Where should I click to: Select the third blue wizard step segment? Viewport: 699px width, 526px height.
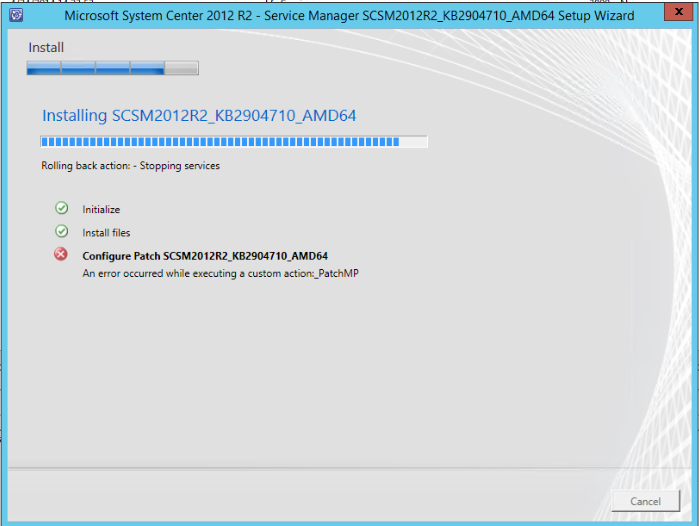tap(112, 69)
